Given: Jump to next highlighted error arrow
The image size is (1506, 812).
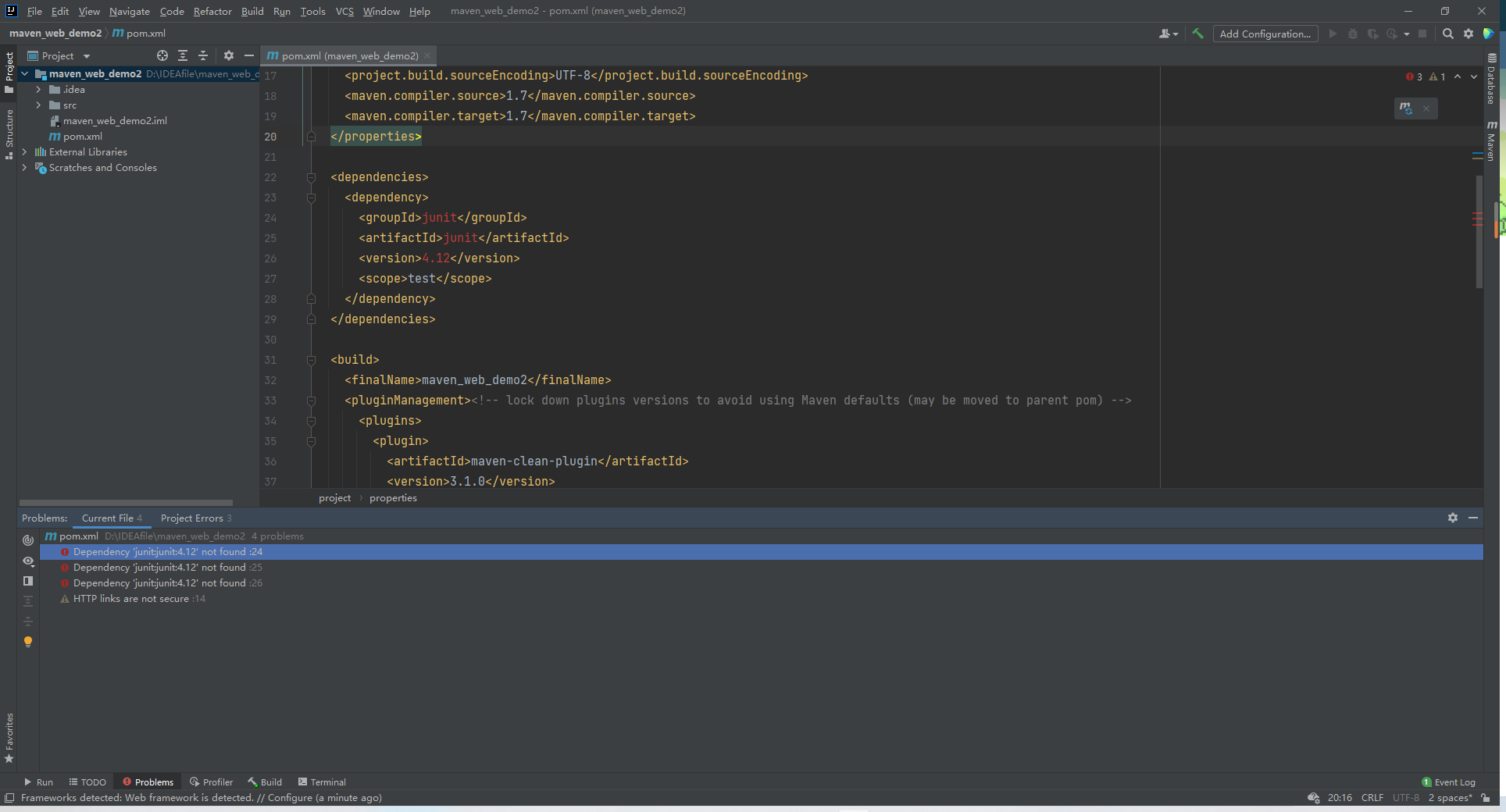Looking at the screenshot, I should point(1474,77).
